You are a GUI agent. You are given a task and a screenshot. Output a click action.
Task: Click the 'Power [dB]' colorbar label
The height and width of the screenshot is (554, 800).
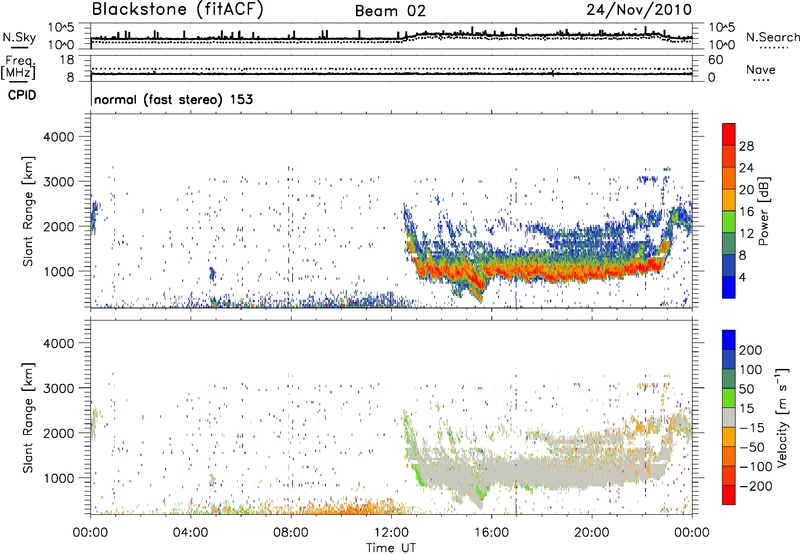[763, 211]
